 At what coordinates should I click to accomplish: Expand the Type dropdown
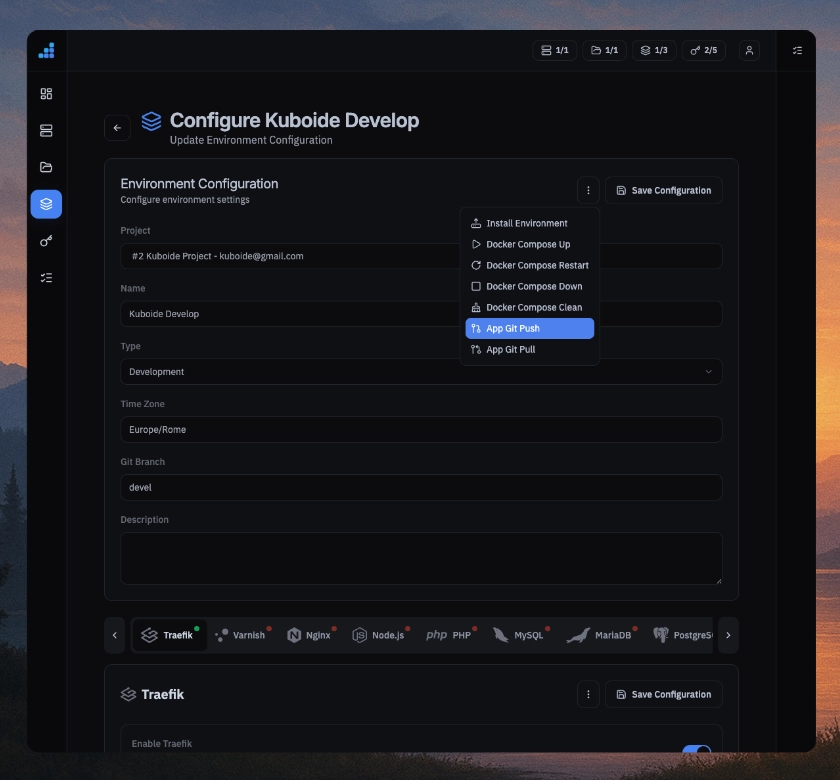pyautogui.click(x=420, y=372)
